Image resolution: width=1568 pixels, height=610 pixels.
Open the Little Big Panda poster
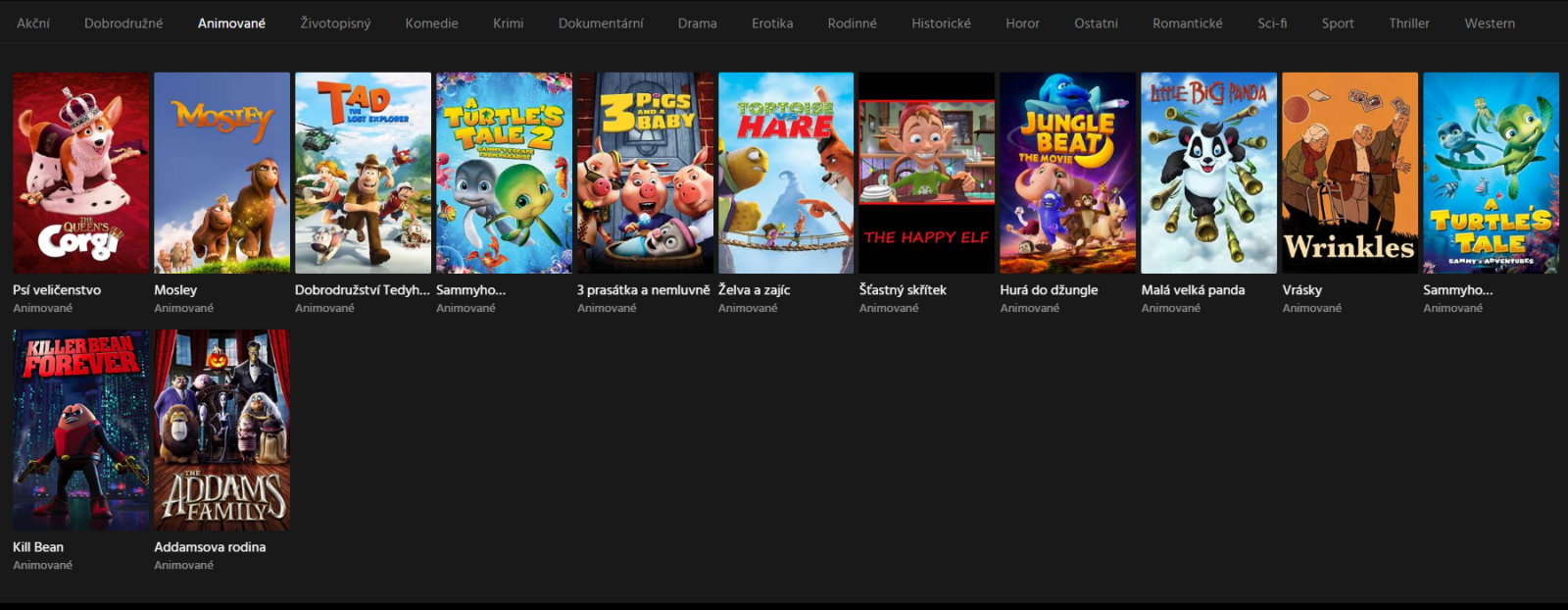coord(1209,173)
